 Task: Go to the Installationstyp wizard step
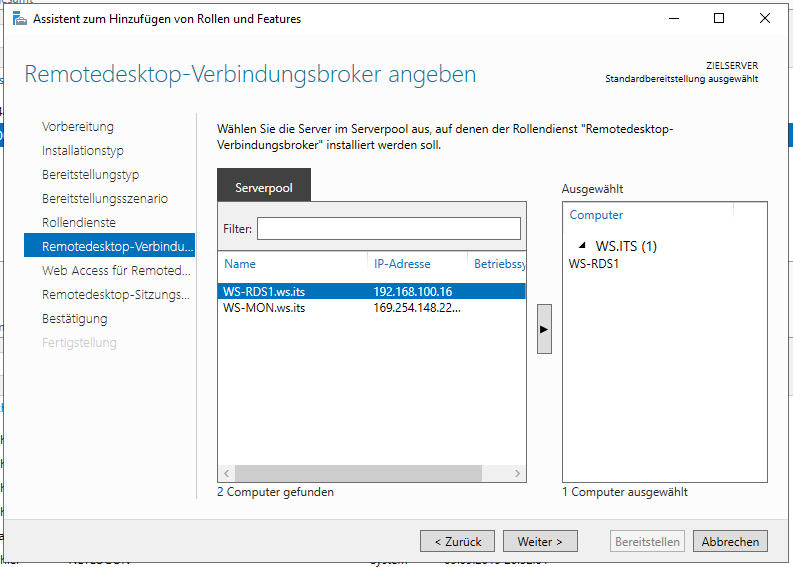[x=83, y=151]
